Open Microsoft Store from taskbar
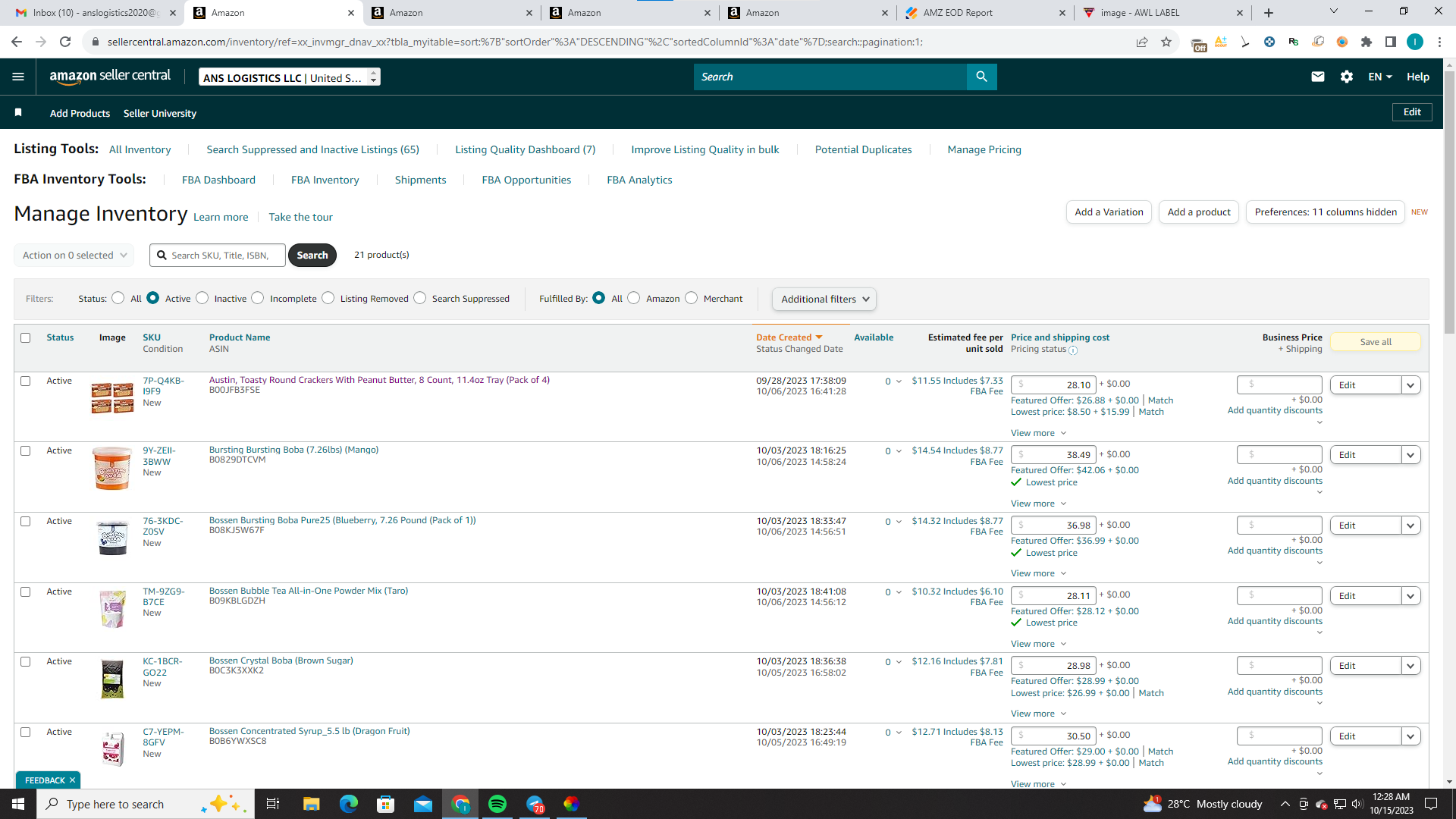Screen dimensions: 1456x819 click(386, 804)
